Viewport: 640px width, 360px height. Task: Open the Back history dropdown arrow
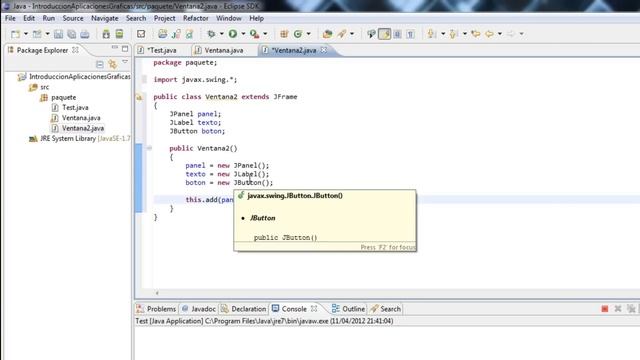pos(500,34)
